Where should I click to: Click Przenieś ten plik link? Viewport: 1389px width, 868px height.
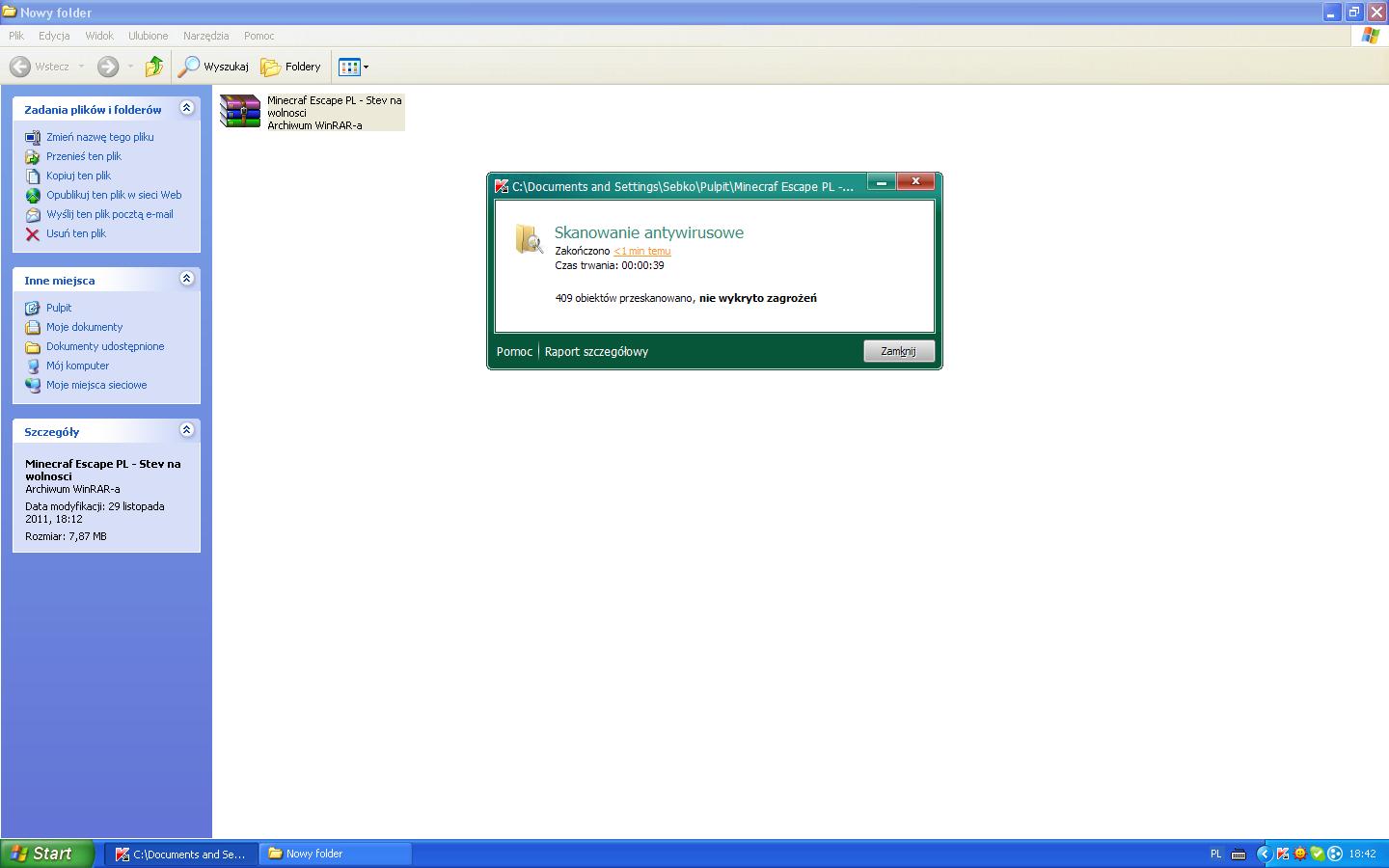click(x=84, y=156)
